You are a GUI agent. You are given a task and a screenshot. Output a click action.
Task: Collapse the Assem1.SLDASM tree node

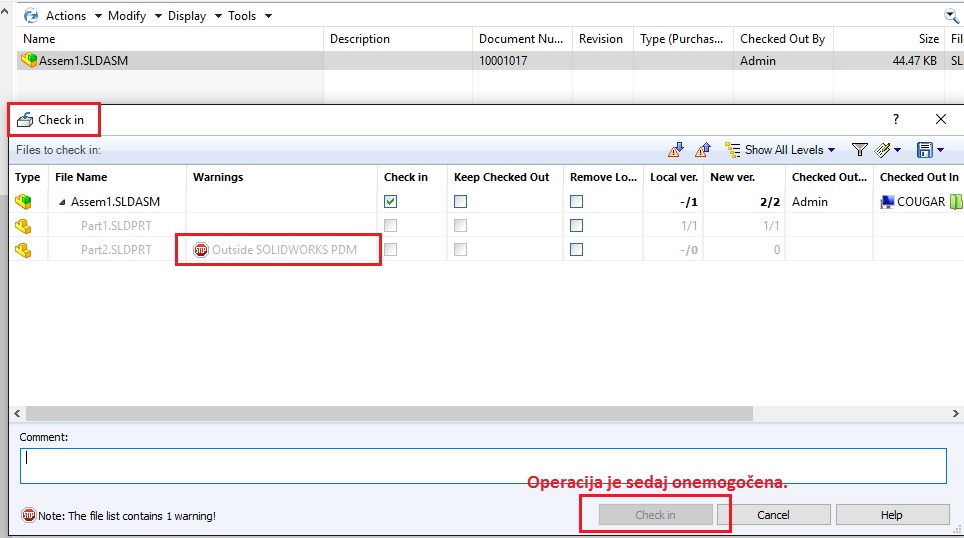point(62,202)
